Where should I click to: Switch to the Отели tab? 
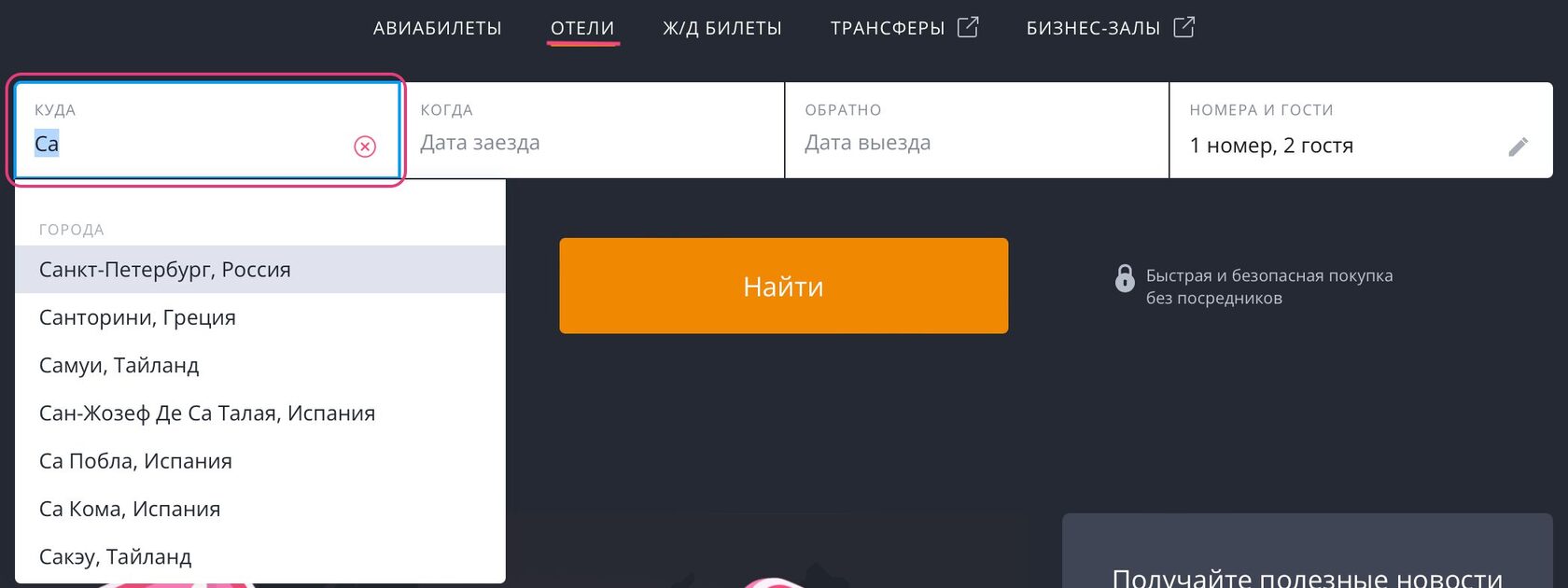(582, 28)
